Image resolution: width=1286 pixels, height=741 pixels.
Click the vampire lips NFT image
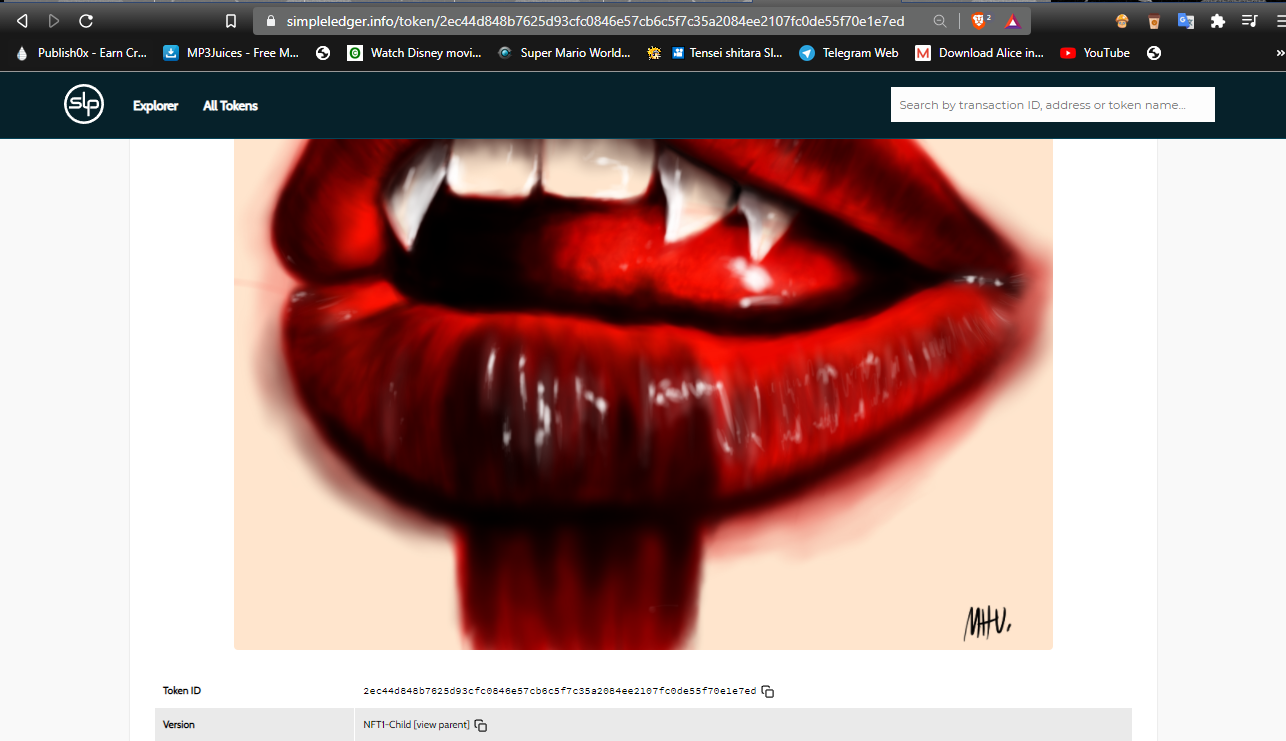pyautogui.click(x=643, y=394)
